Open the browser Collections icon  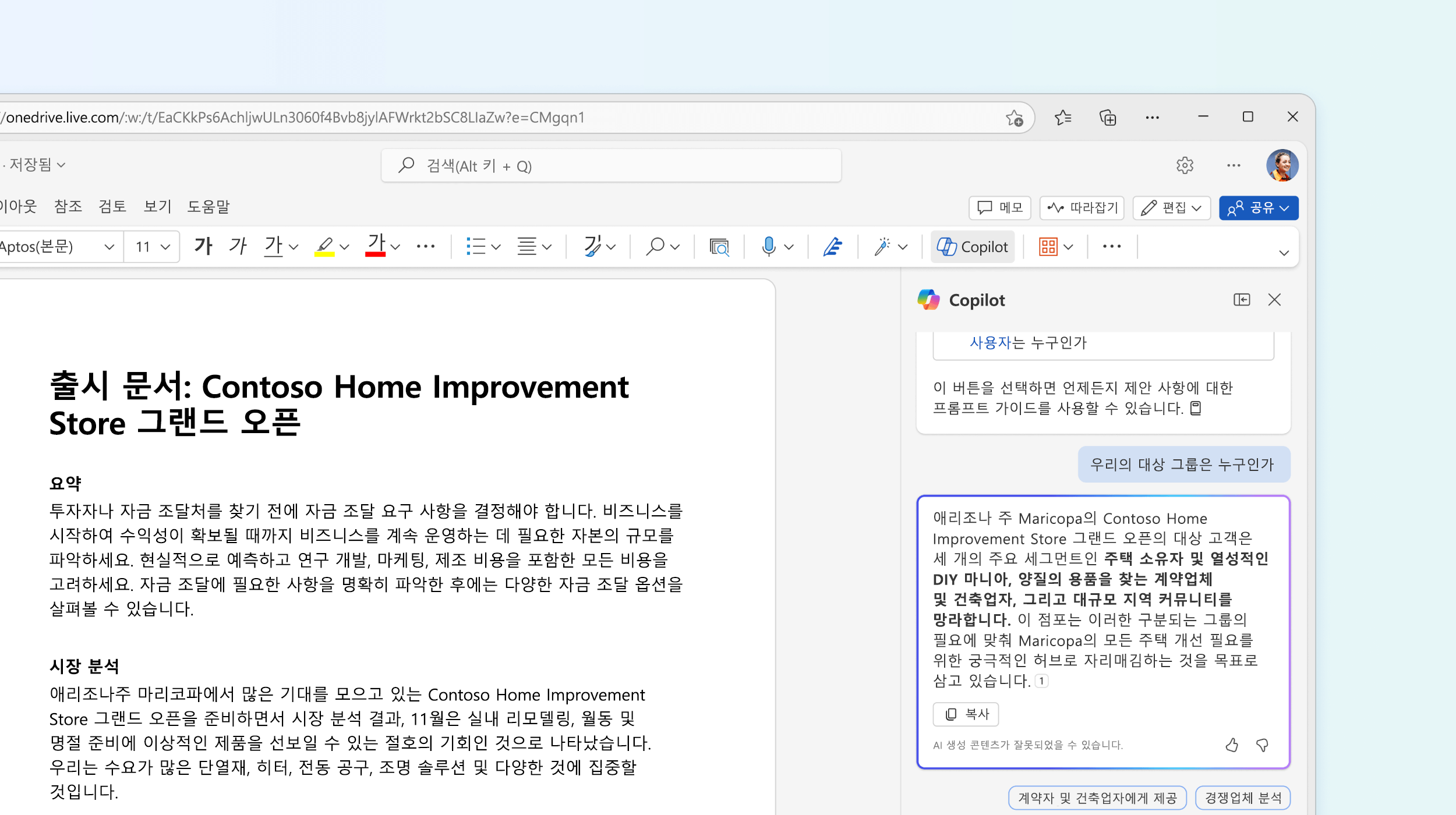(1108, 118)
